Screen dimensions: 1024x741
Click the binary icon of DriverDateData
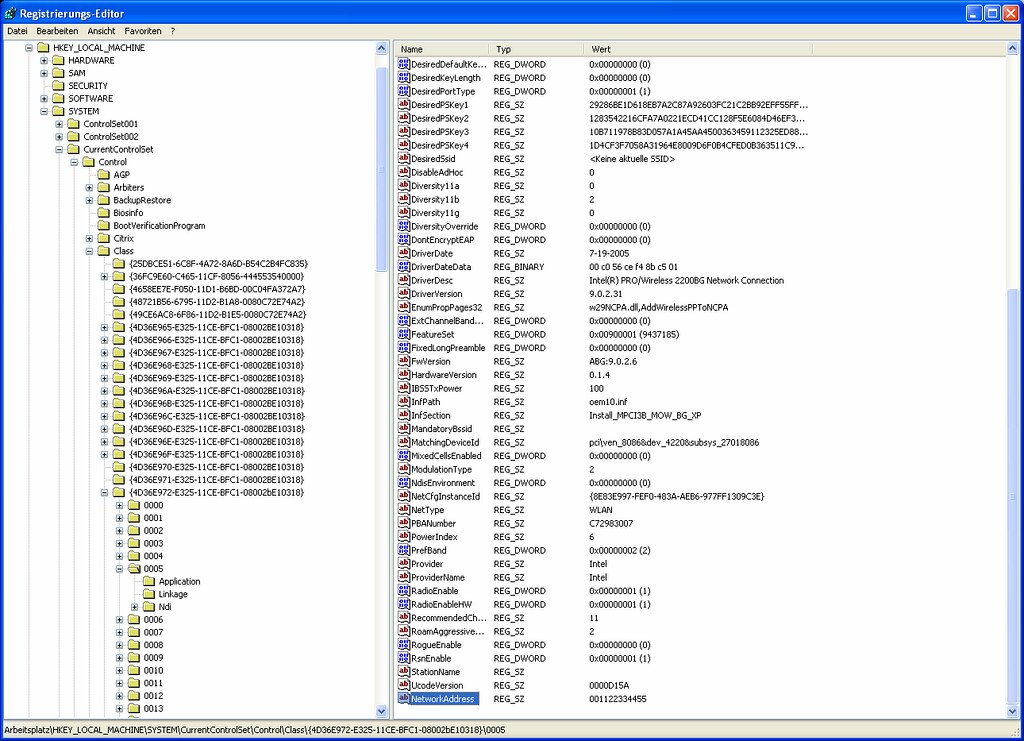[x=404, y=266]
